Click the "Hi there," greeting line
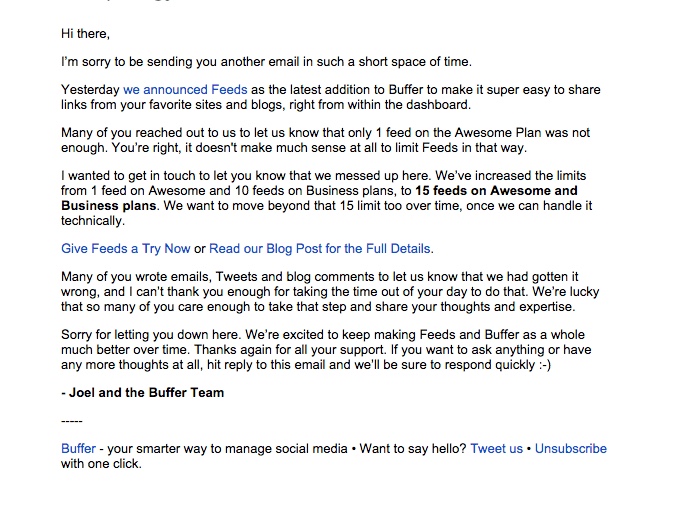The image size is (675, 518). [x=88, y=34]
